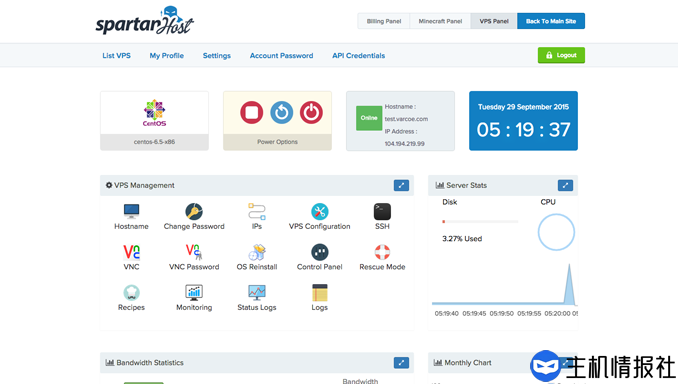
Task: Click the red power off button
Action: tap(311, 112)
